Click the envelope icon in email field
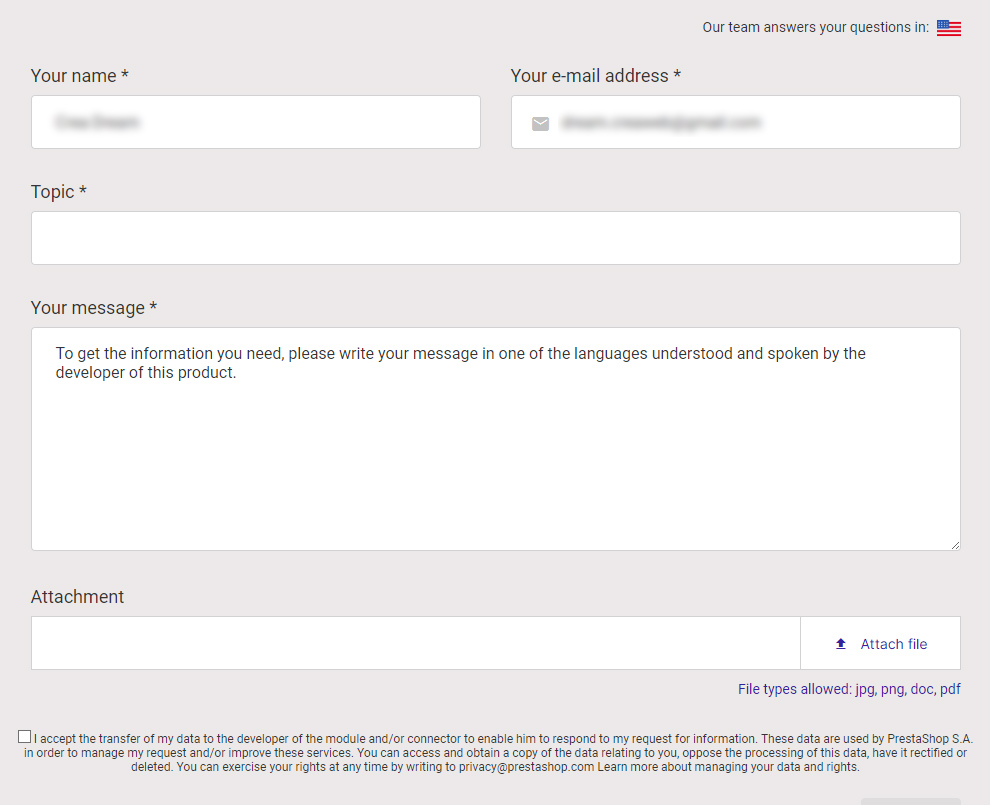 (x=540, y=124)
